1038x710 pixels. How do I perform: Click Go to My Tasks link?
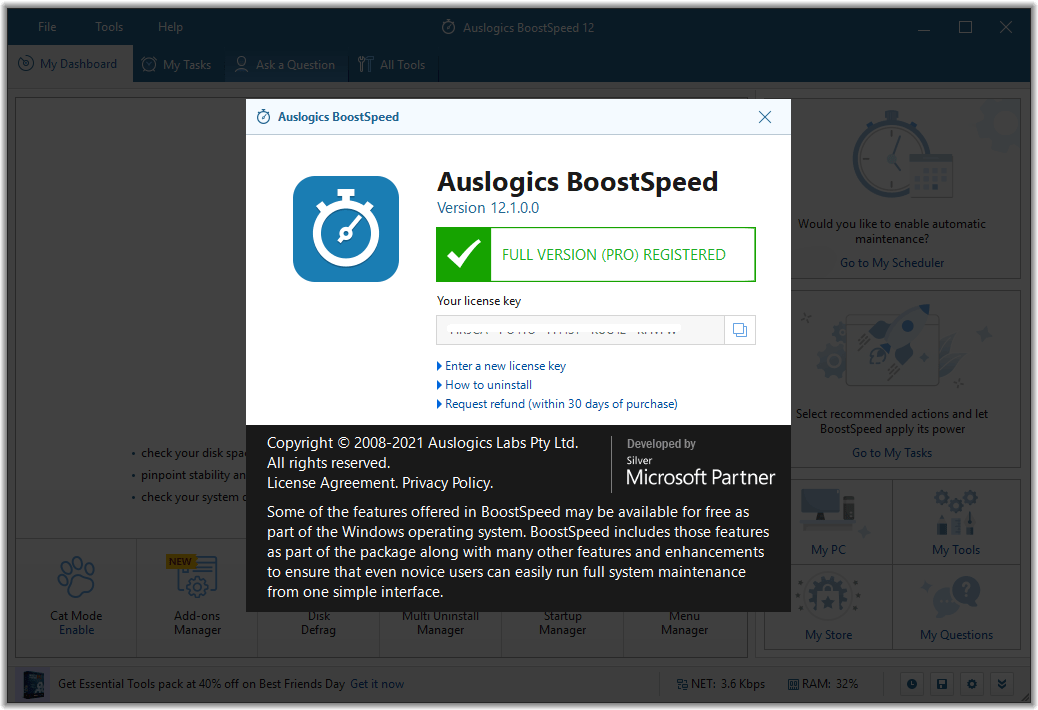pos(892,453)
